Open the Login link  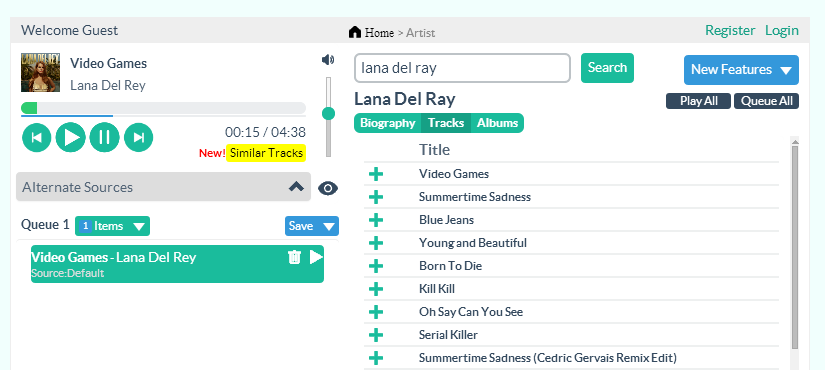782,31
